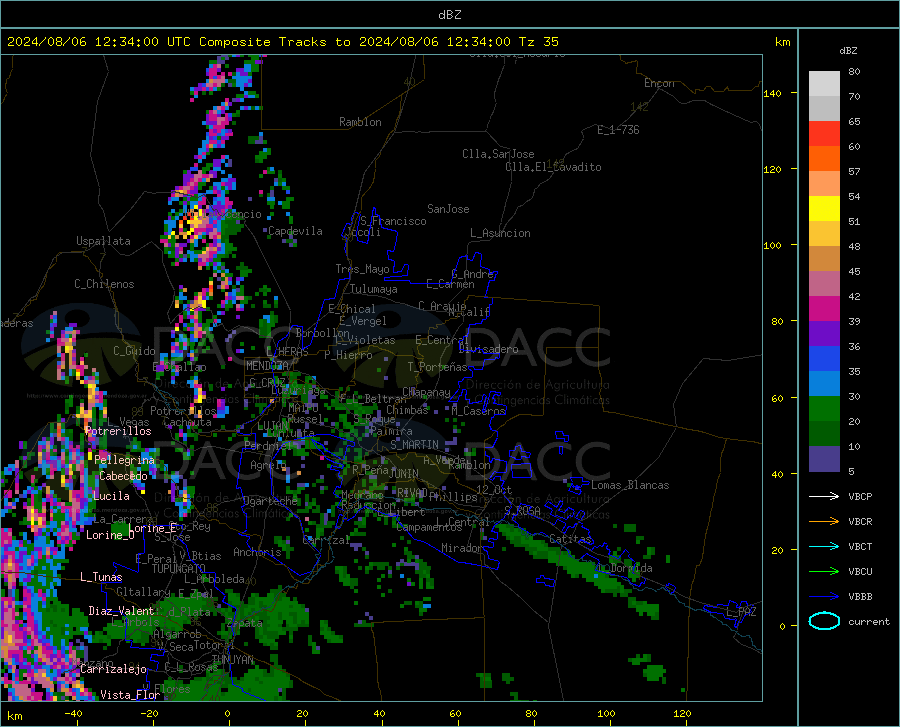This screenshot has width=900, height=727.
Task: Click the 'JUNIN' place label
Action: [x=404, y=473]
